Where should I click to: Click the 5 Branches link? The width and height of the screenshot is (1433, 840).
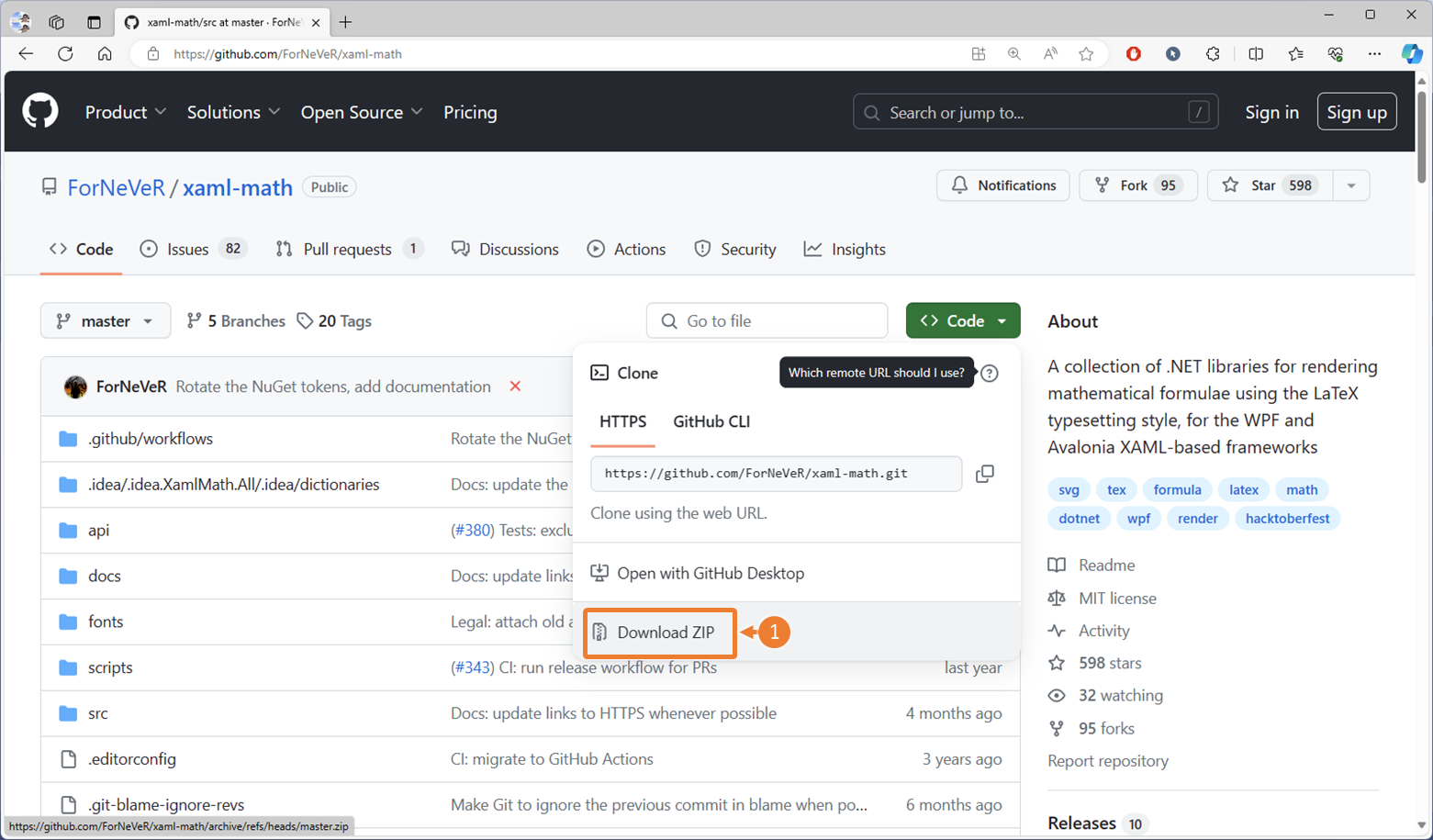pyautogui.click(x=236, y=320)
